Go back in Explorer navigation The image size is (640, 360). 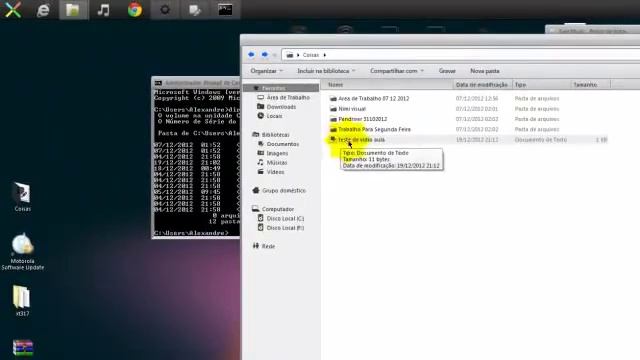251,55
